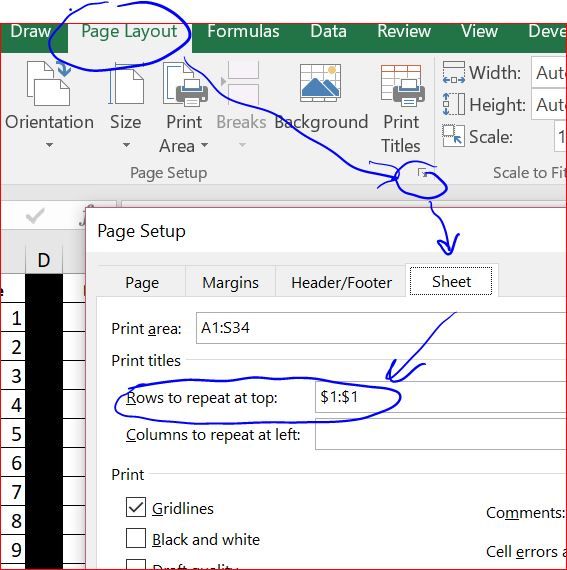The width and height of the screenshot is (567, 570).
Task: Click the cell showing 6
Action: (13, 462)
